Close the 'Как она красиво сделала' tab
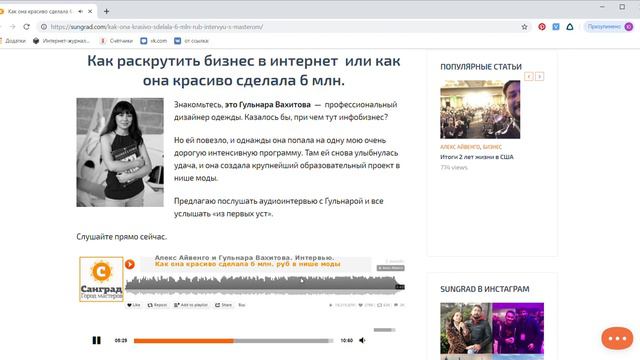The width and height of the screenshot is (640, 360). click(90, 11)
